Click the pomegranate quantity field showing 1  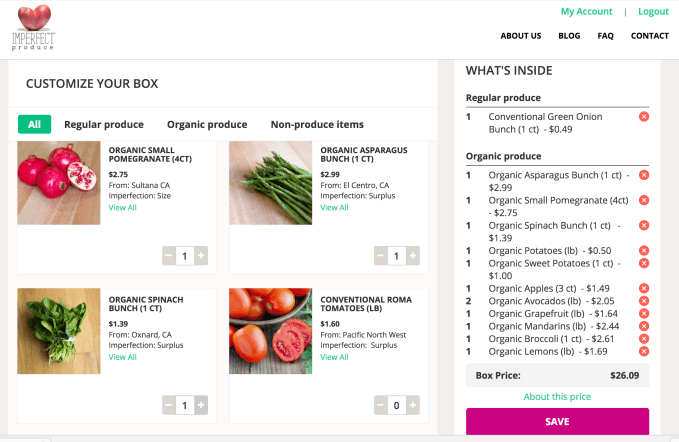[185, 256]
